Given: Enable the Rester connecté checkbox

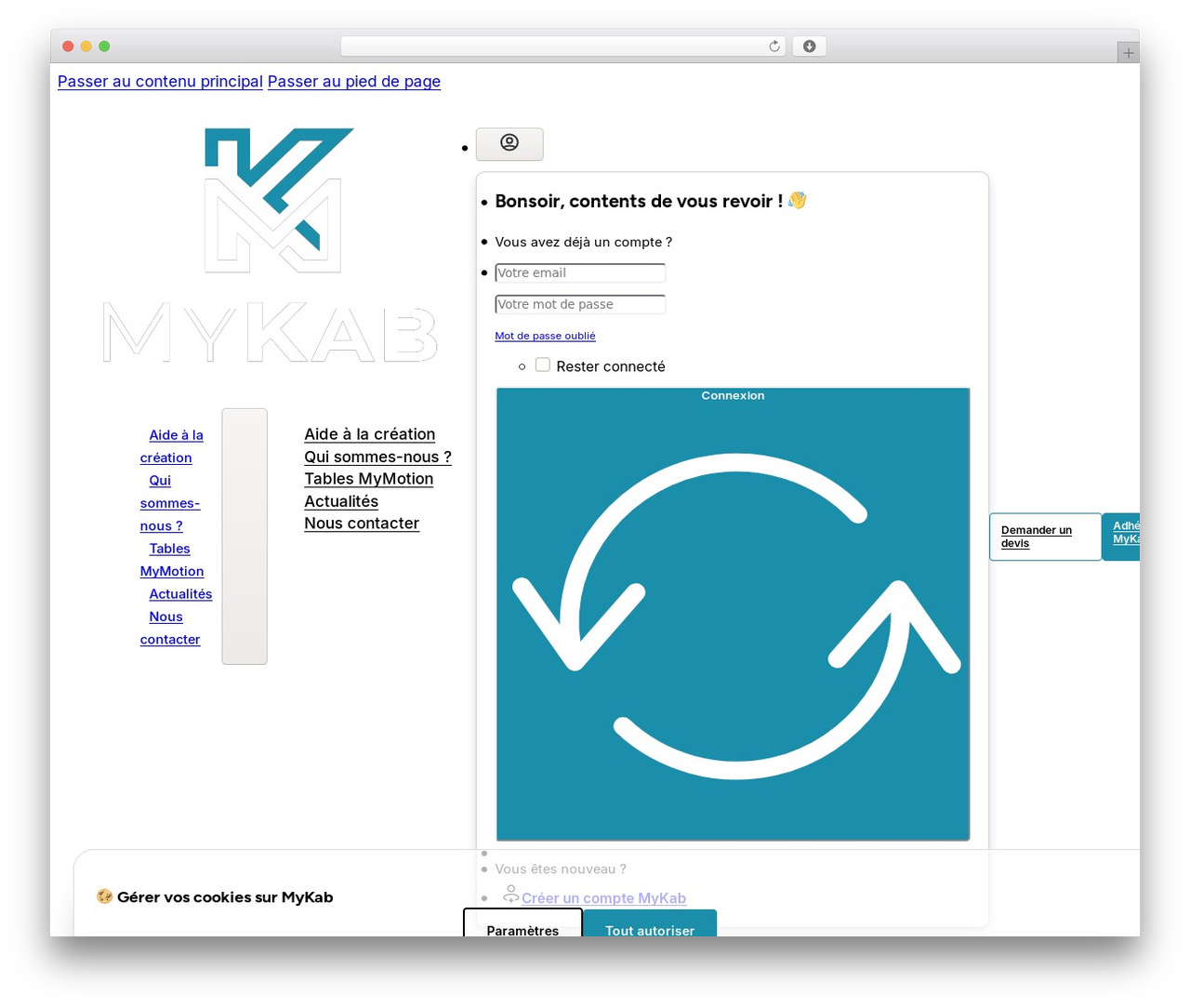Looking at the screenshot, I should (x=543, y=365).
